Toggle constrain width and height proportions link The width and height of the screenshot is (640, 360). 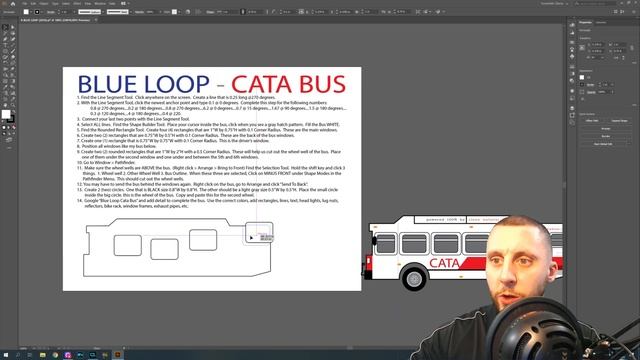pyautogui.click(x=632, y=48)
